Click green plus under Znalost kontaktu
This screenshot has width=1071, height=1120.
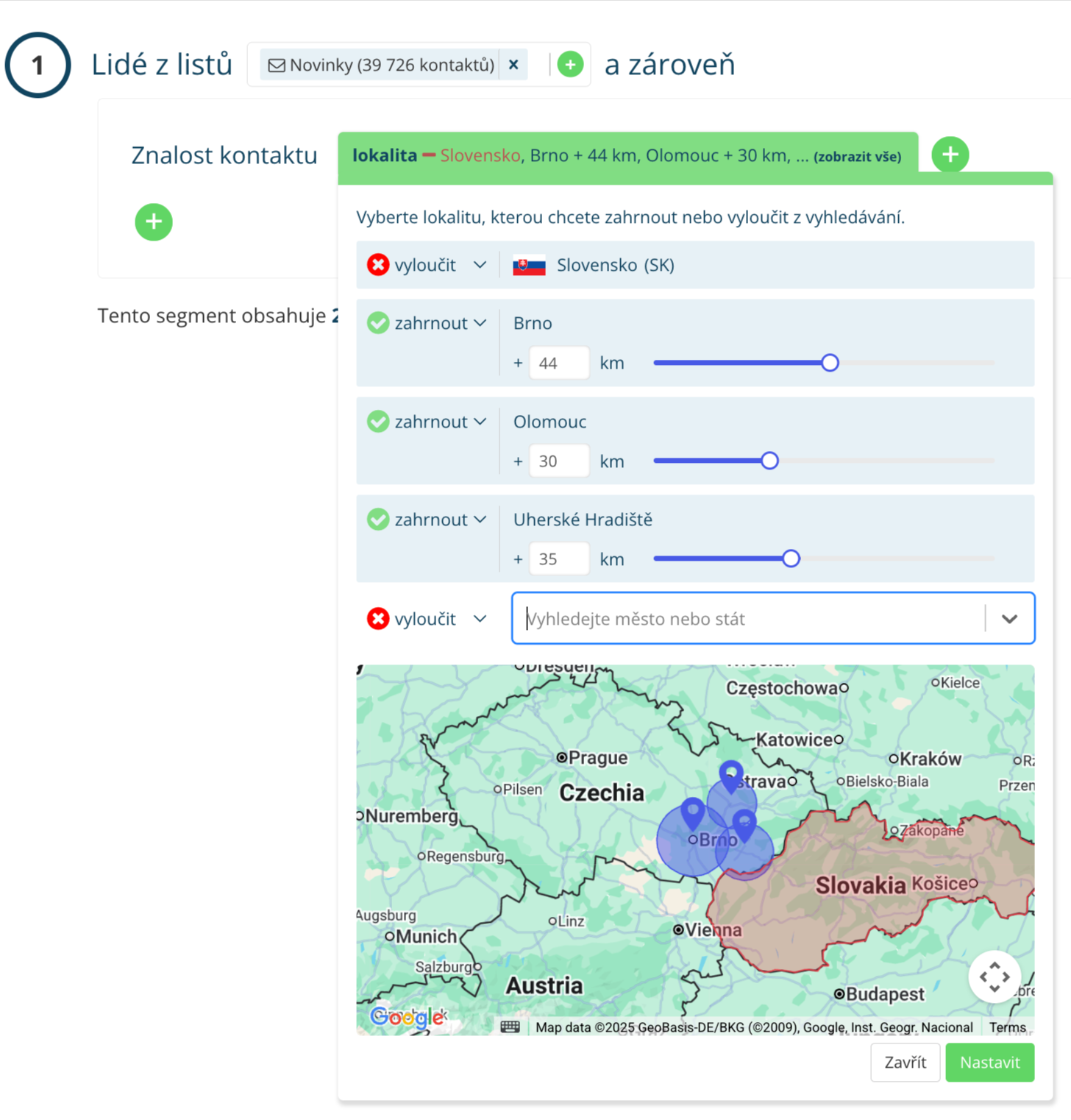pyautogui.click(x=154, y=222)
